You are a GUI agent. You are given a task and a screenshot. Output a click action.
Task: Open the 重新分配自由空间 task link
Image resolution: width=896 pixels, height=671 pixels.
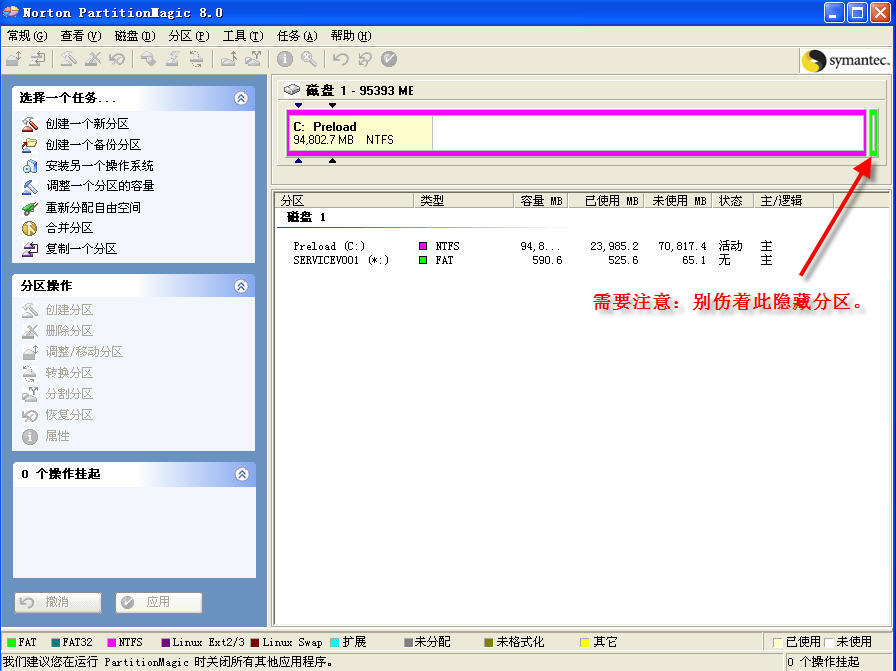tap(93, 207)
